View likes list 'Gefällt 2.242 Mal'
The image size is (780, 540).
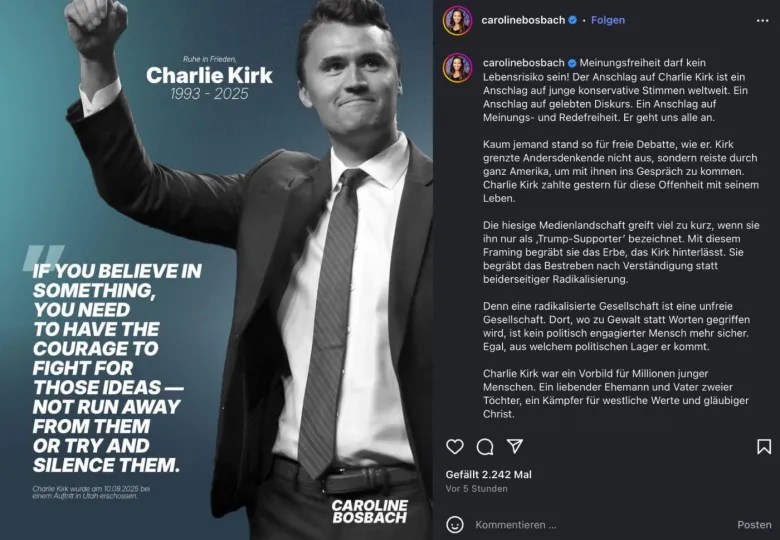(489, 474)
